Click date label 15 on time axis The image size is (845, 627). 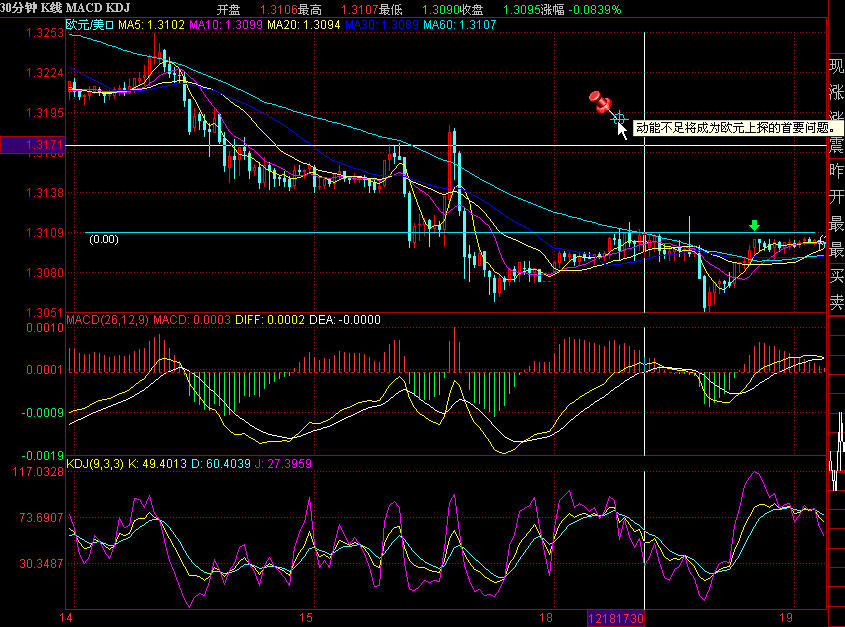pyautogui.click(x=306, y=618)
